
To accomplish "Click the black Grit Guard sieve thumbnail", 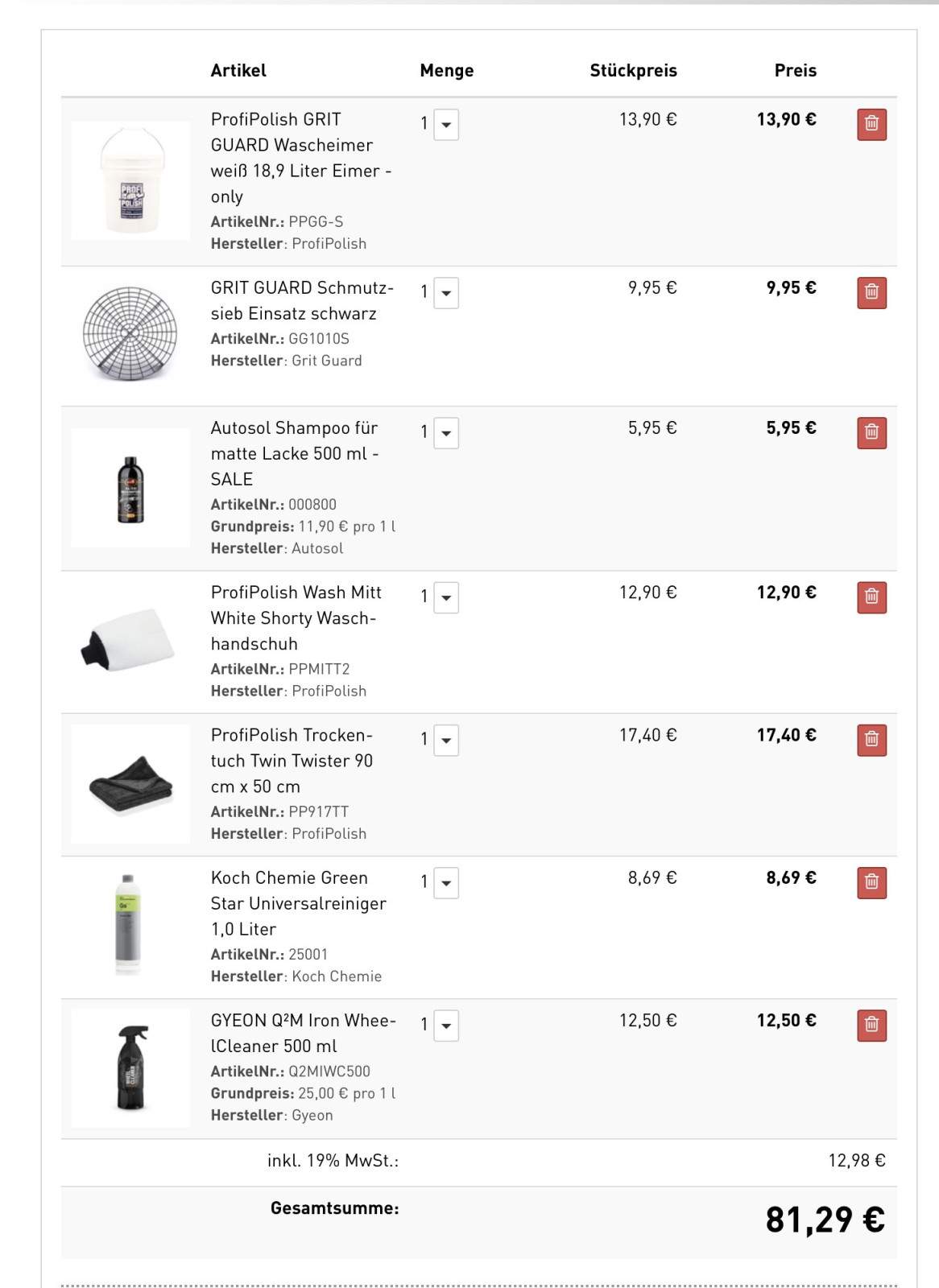I will (130, 333).
